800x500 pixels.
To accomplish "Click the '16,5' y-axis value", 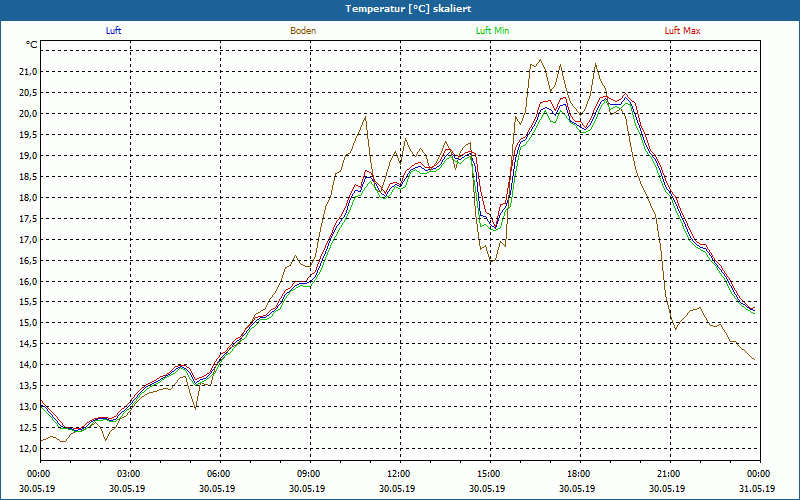I will coord(28,260).
